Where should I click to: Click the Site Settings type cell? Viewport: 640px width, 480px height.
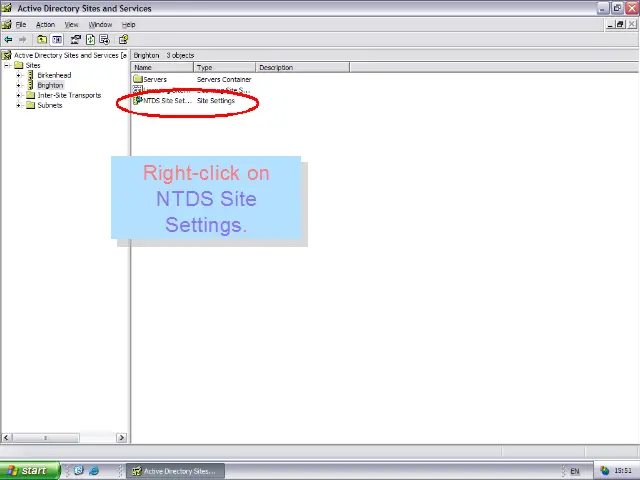pyautogui.click(x=216, y=100)
